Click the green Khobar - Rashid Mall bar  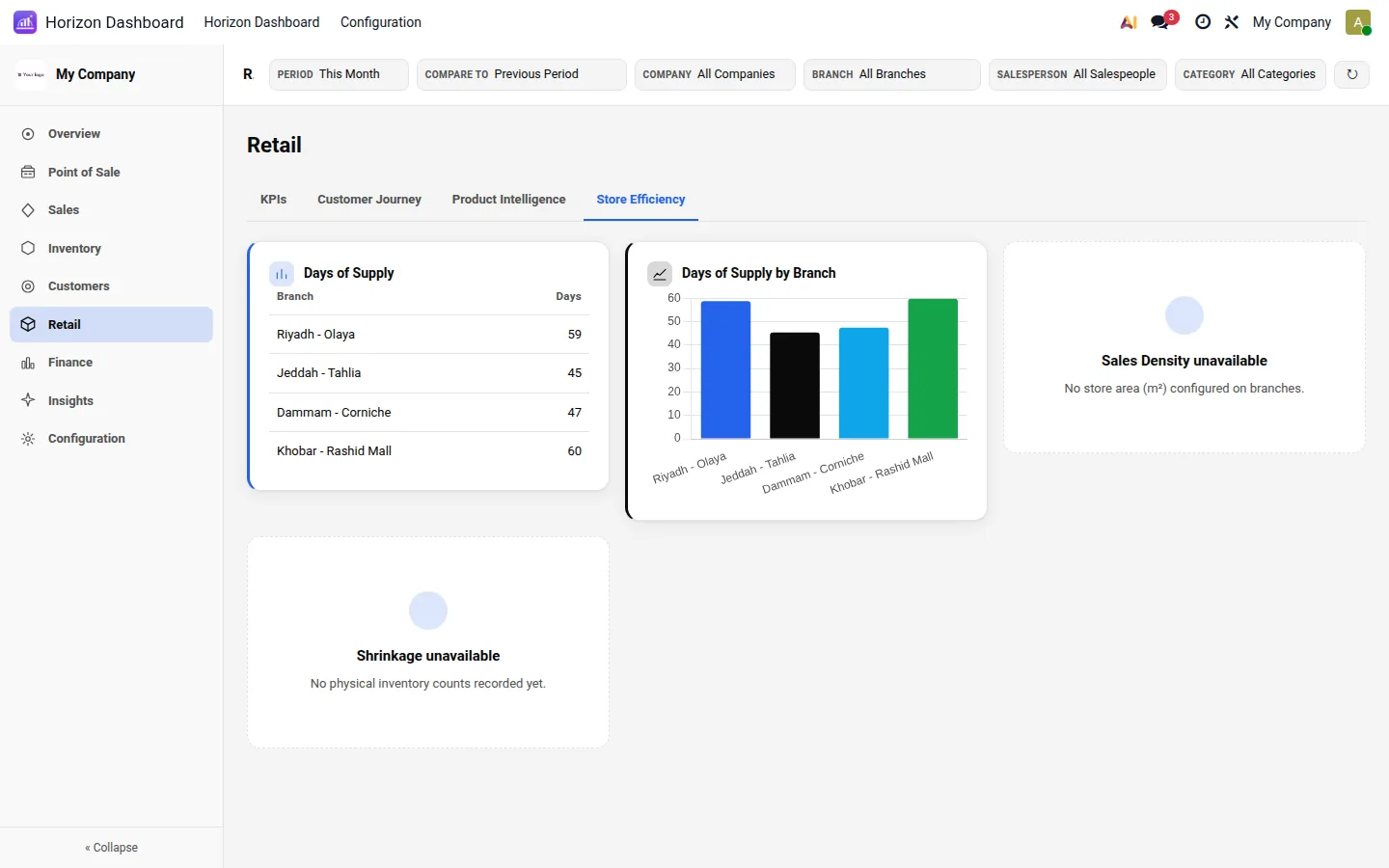point(933,368)
